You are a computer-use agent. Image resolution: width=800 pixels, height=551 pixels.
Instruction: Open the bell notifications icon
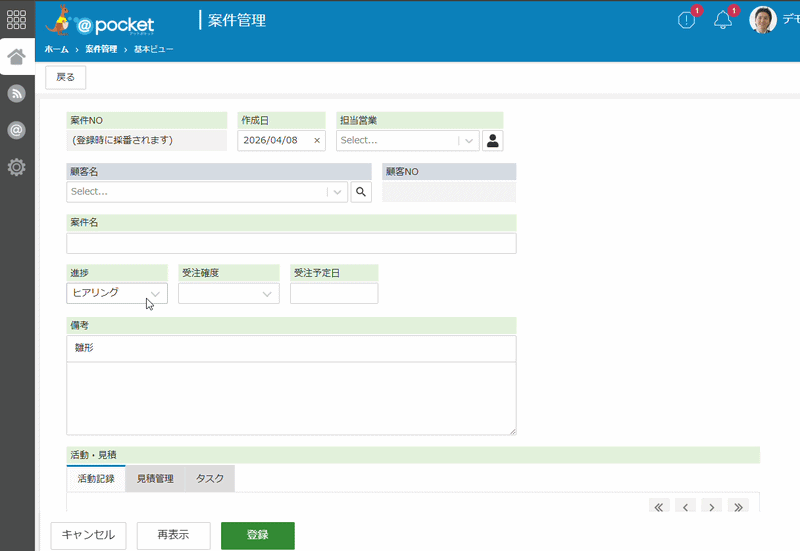point(723,20)
